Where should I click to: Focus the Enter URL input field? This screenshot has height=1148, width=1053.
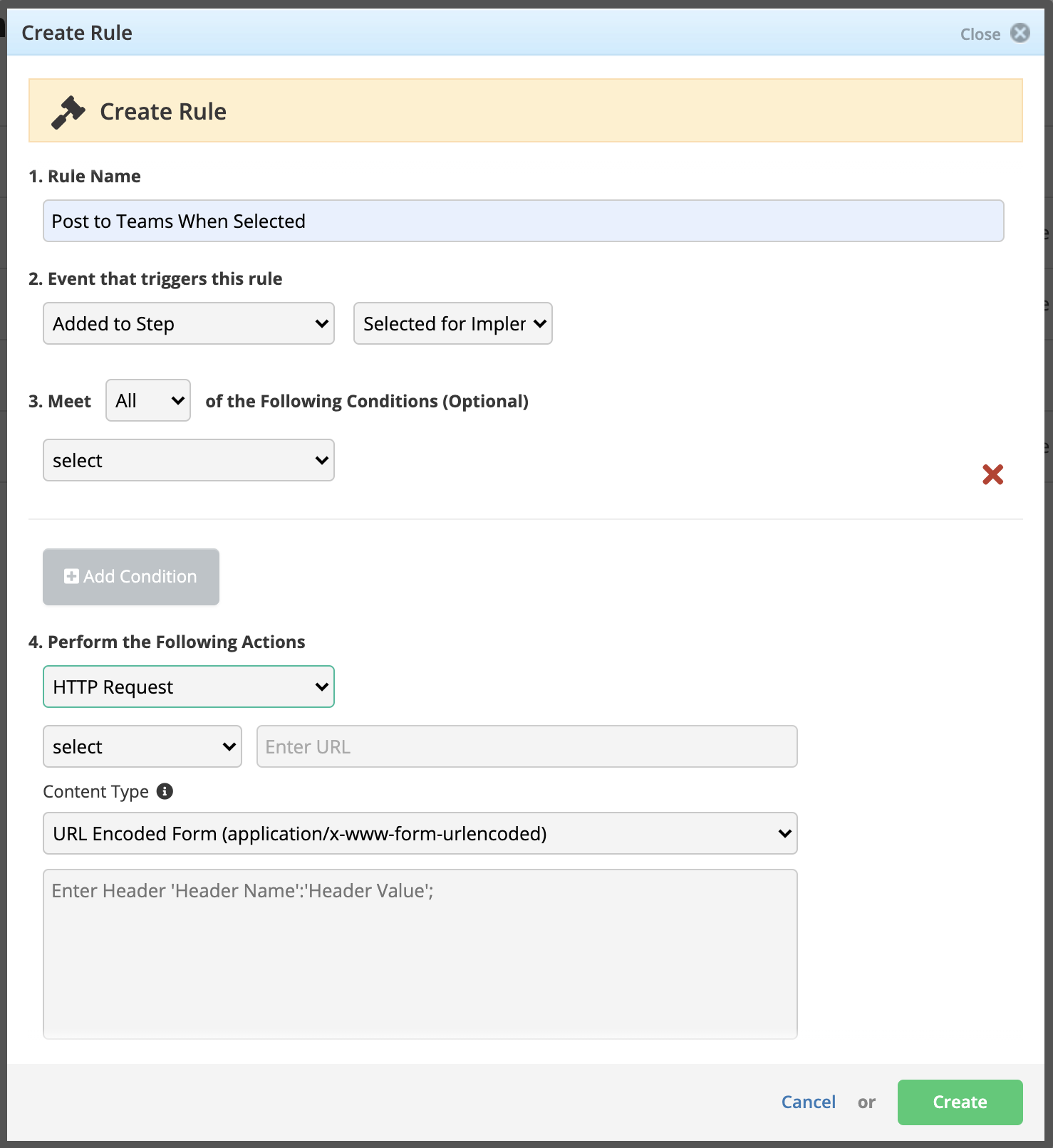pyautogui.click(x=527, y=746)
